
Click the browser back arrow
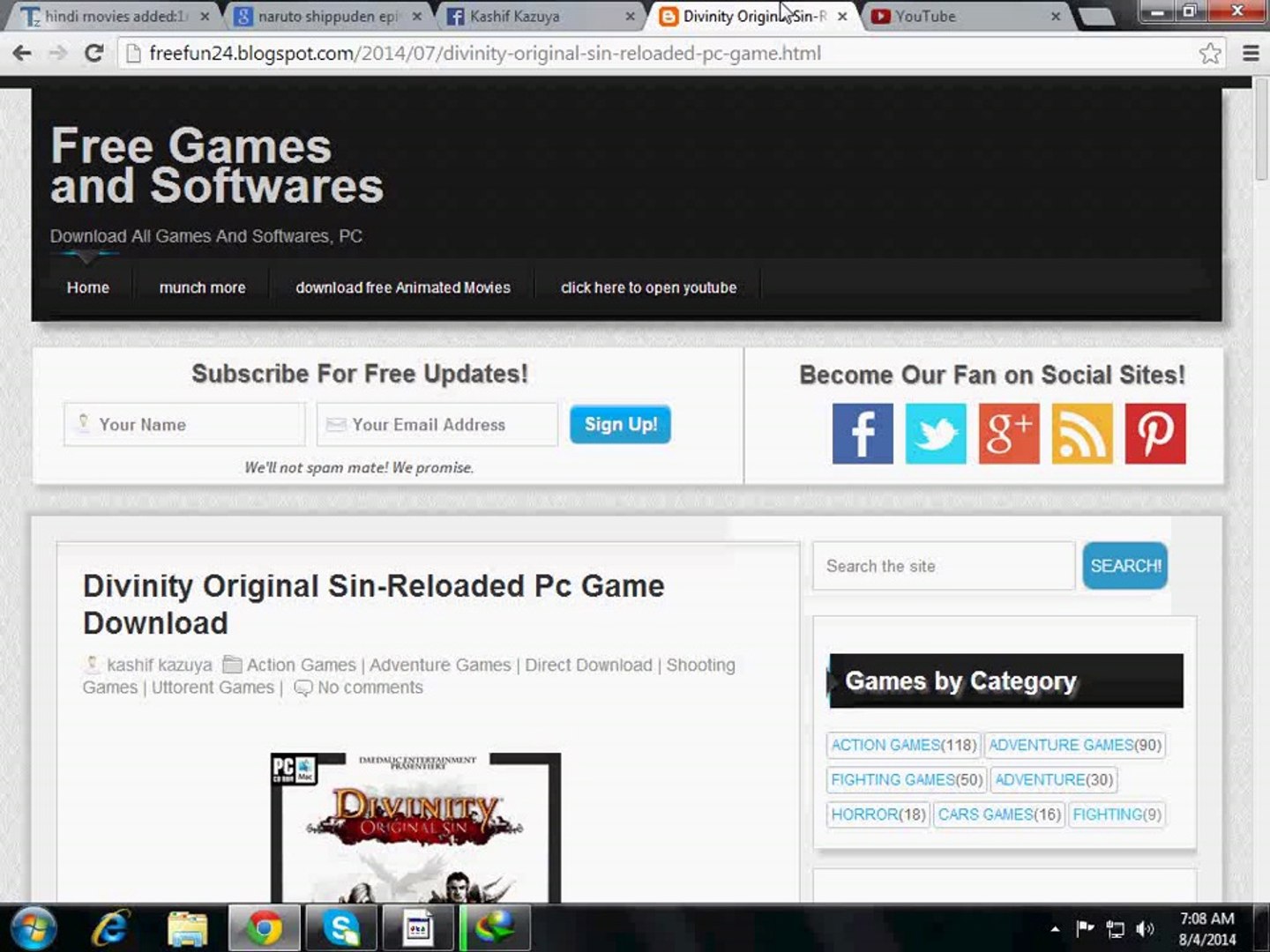pyautogui.click(x=22, y=54)
